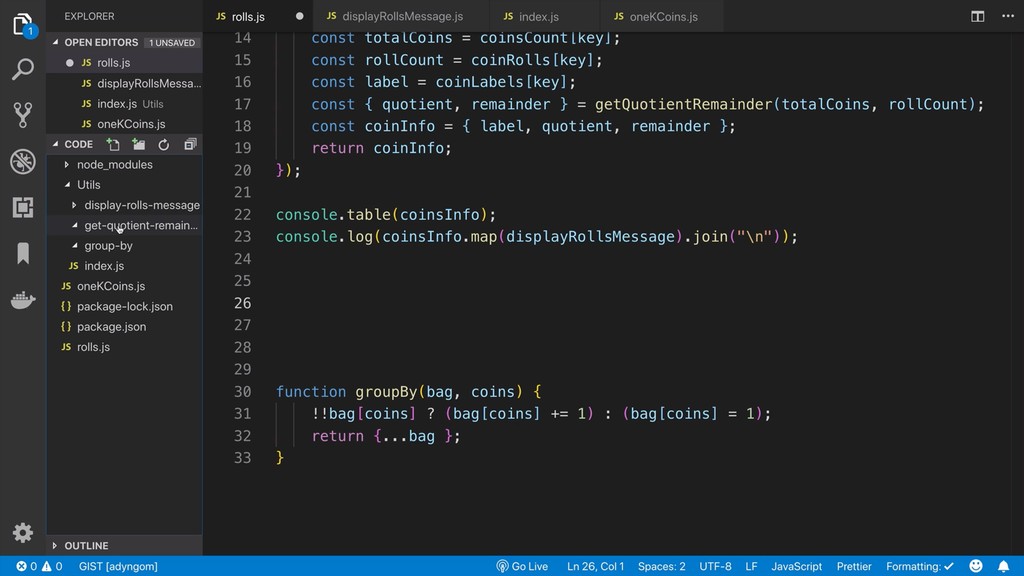Select language mode JavaScript

click(x=797, y=566)
